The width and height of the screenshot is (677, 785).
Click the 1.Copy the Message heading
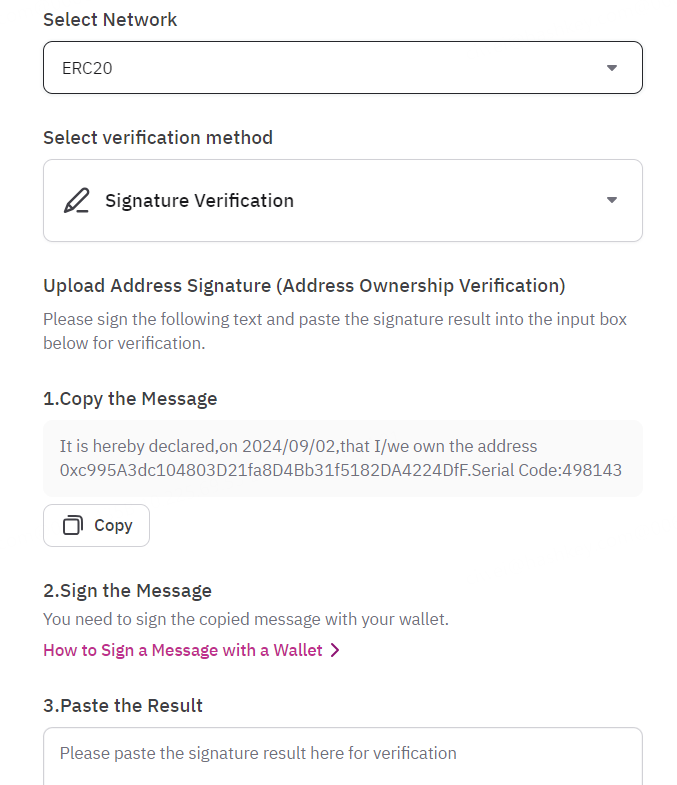(x=130, y=399)
